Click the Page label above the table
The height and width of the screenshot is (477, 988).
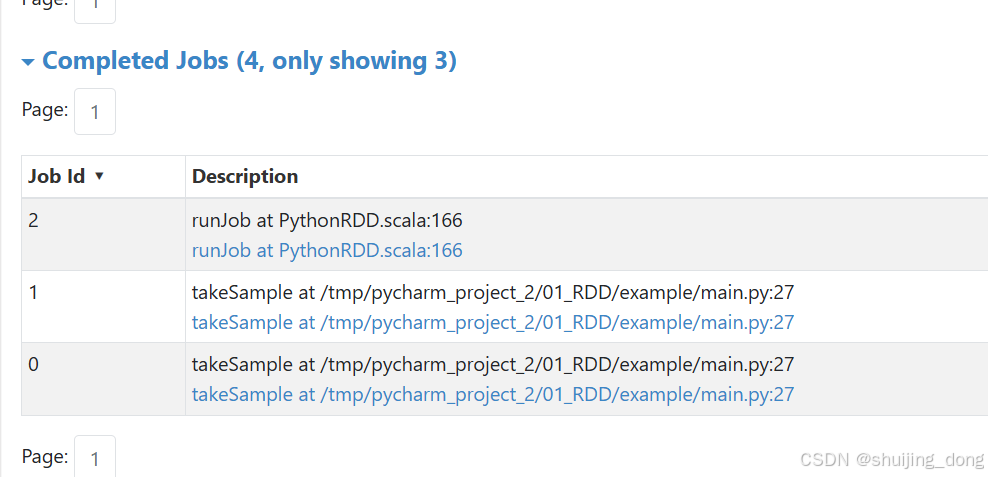point(45,110)
